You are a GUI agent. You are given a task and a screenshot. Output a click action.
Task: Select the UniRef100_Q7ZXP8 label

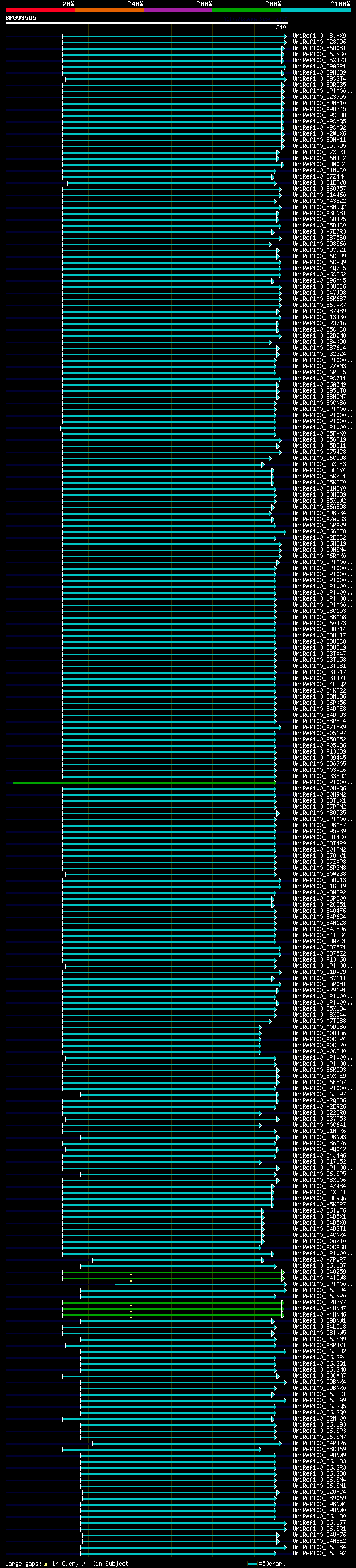coord(319,862)
